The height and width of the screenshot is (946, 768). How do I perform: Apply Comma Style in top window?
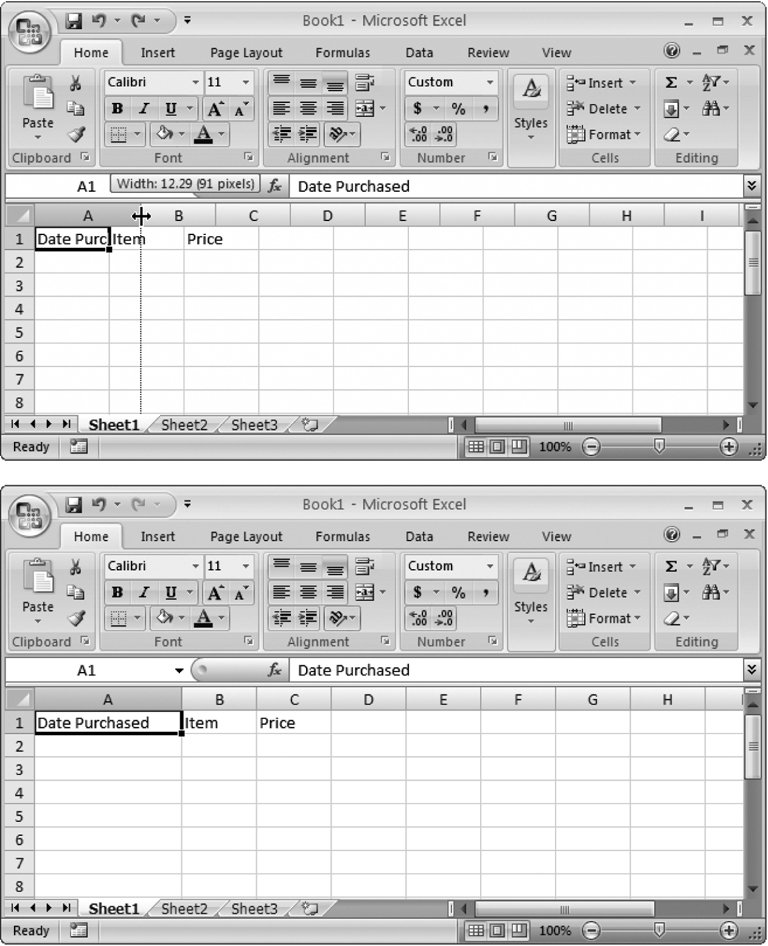tap(486, 109)
